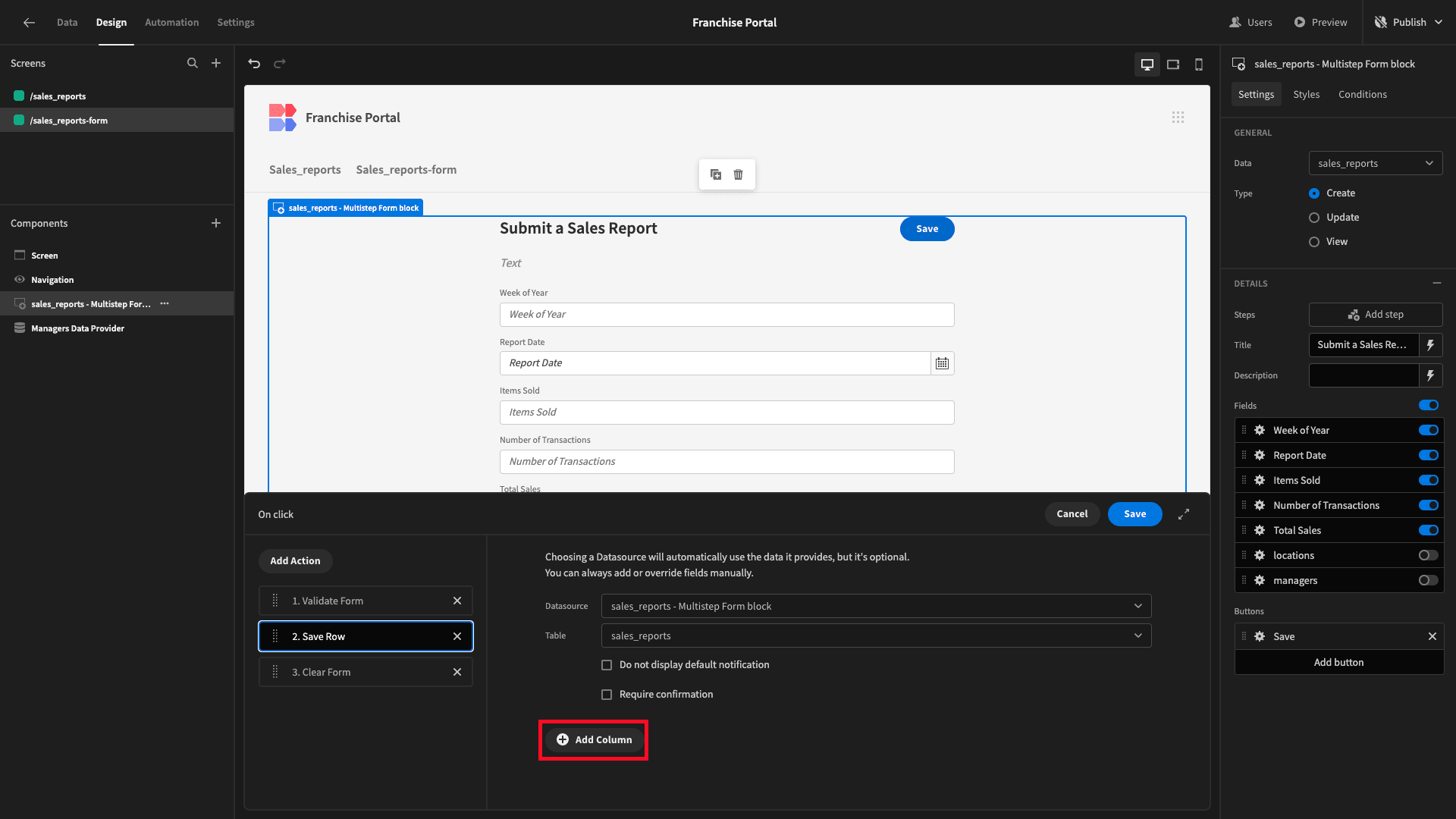
Task: Click lightning bolt binding icon for Title
Action: (1430, 345)
